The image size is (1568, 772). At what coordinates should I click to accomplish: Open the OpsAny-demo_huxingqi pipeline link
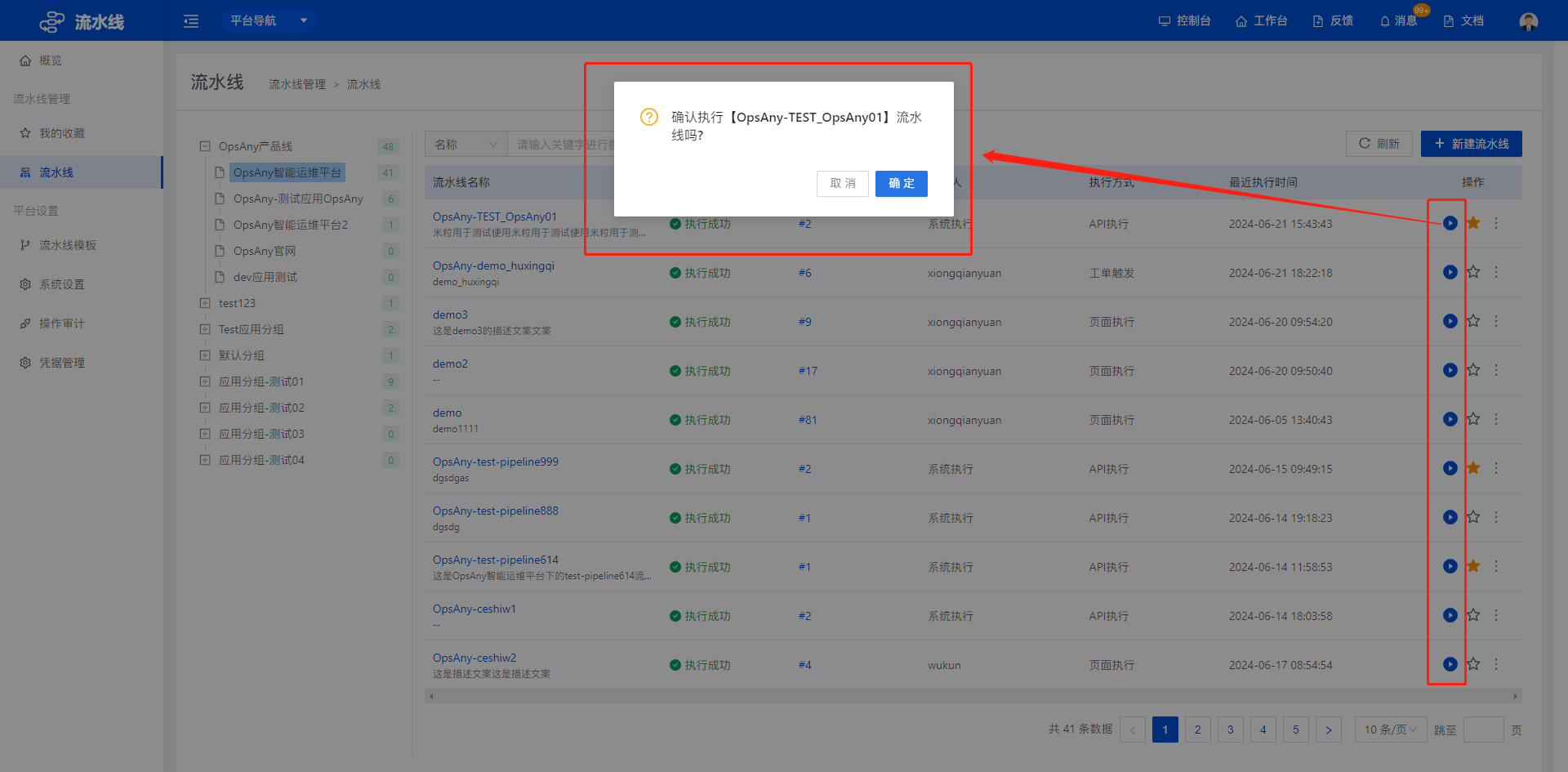pos(493,266)
